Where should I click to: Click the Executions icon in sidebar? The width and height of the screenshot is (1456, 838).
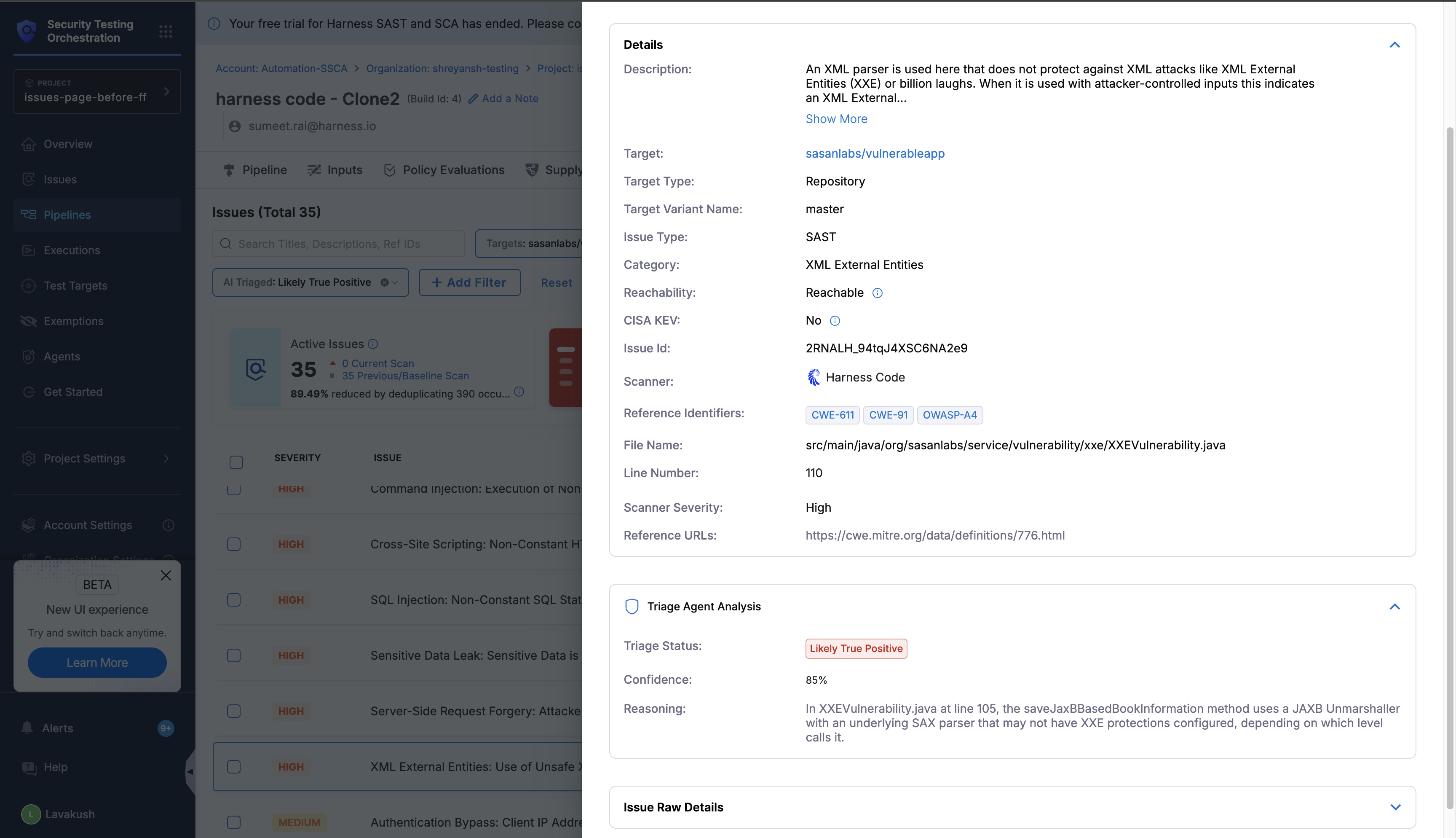pyautogui.click(x=28, y=250)
